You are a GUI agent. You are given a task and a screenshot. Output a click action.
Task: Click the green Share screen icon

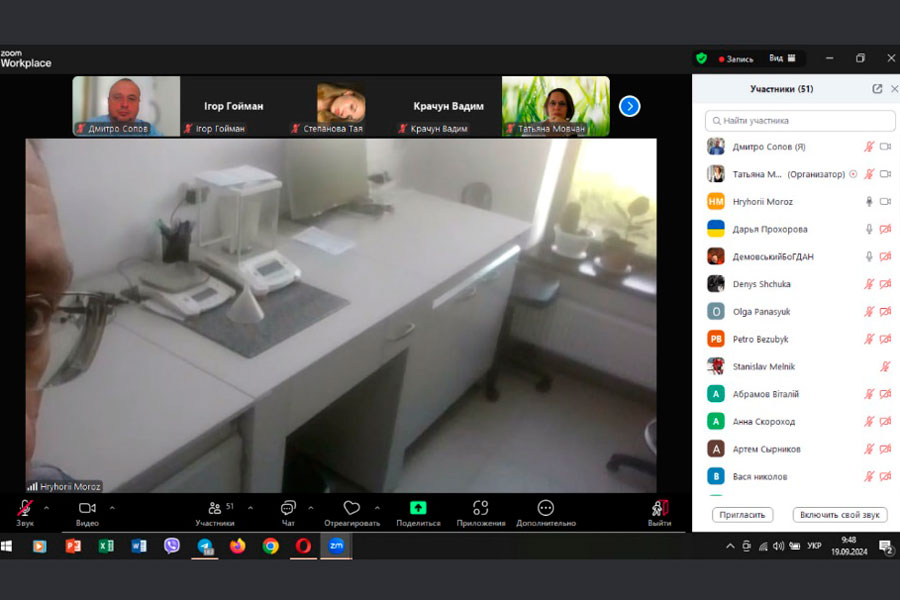click(418, 508)
